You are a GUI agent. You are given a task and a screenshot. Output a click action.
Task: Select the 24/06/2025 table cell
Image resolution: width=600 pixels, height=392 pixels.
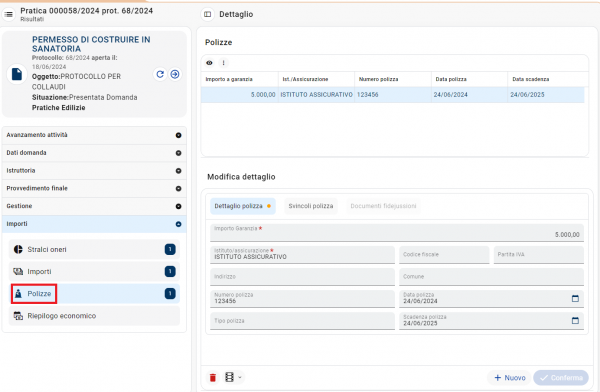[x=546, y=95]
